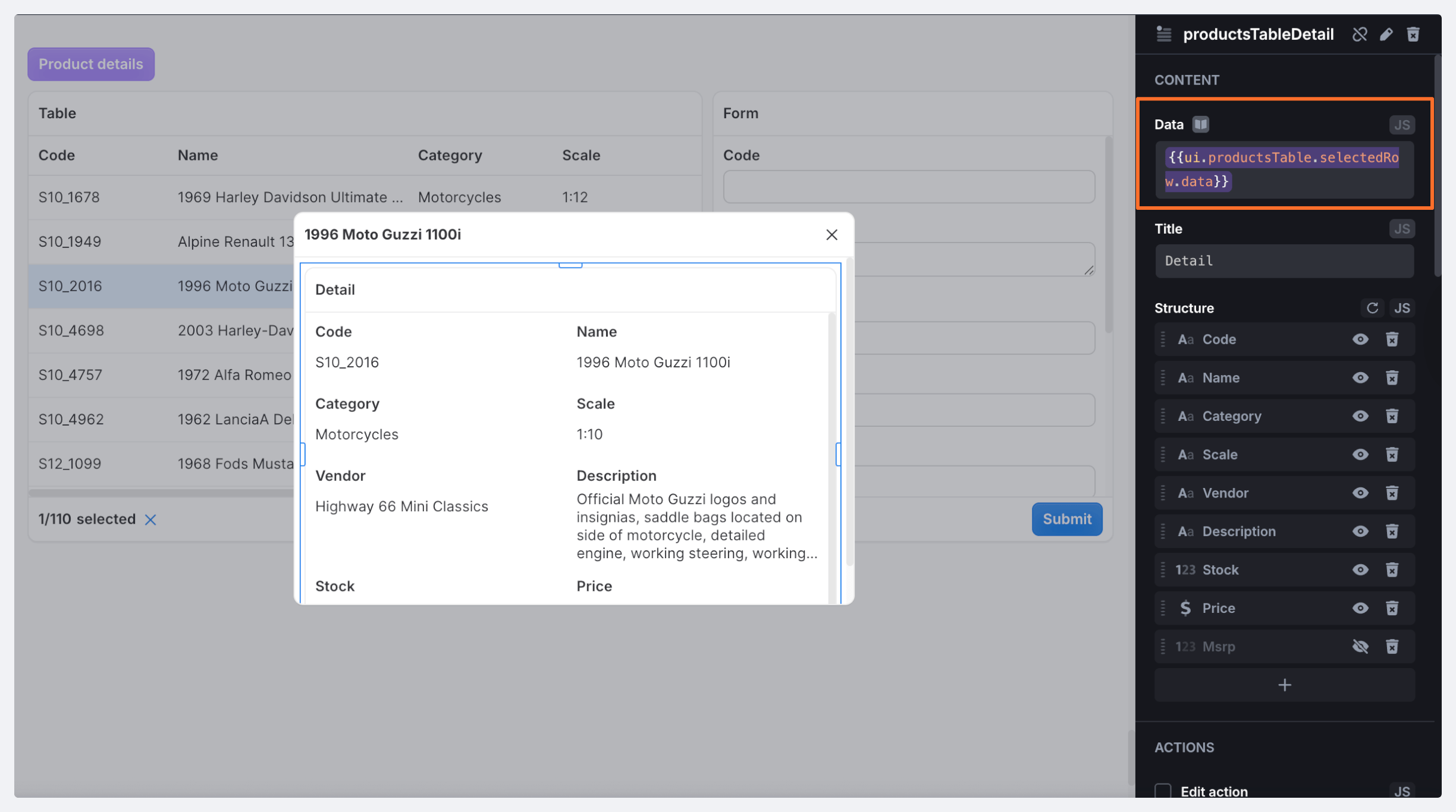Remove the Msrp field with trash icon

pyautogui.click(x=1392, y=646)
